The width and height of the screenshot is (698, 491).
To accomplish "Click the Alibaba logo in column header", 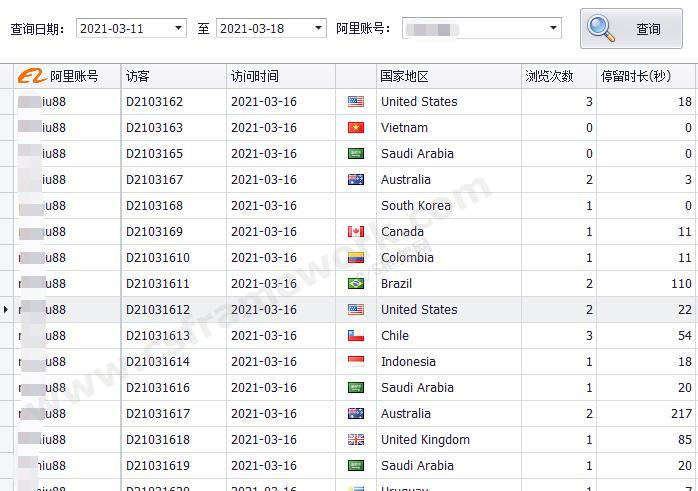I will [x=32, y=76].
